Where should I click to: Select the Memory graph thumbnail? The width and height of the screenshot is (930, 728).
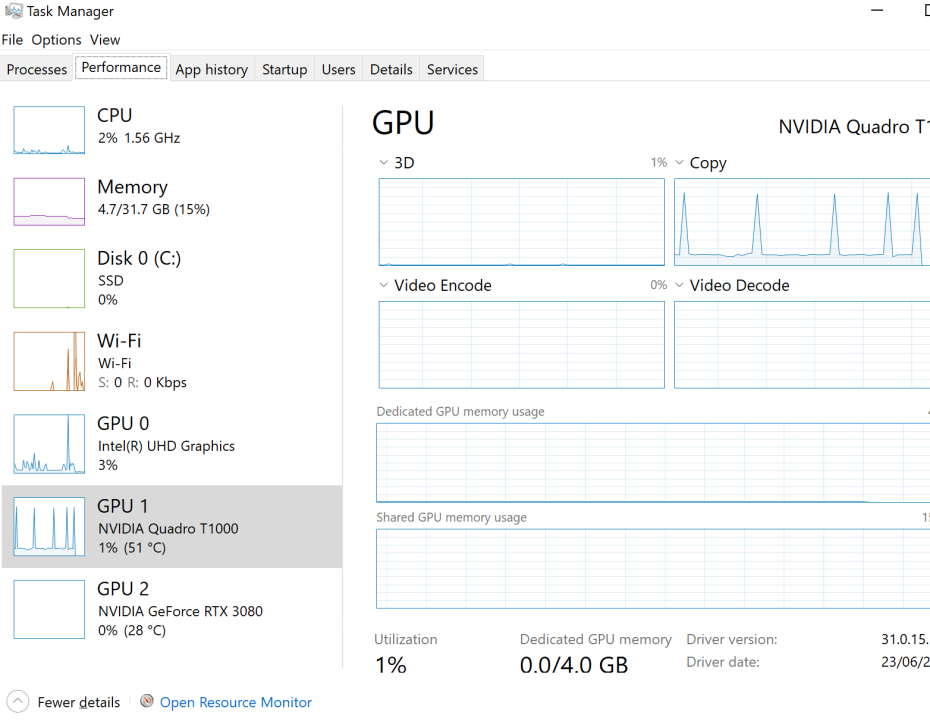49,202
